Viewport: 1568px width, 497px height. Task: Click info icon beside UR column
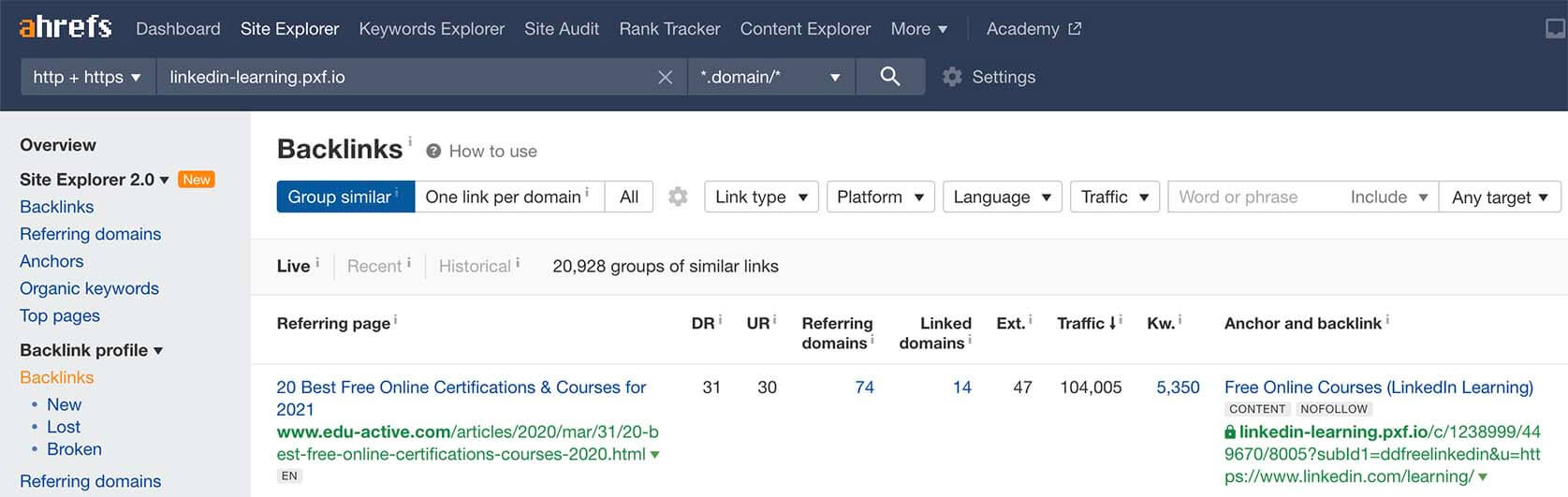point(775,319)
